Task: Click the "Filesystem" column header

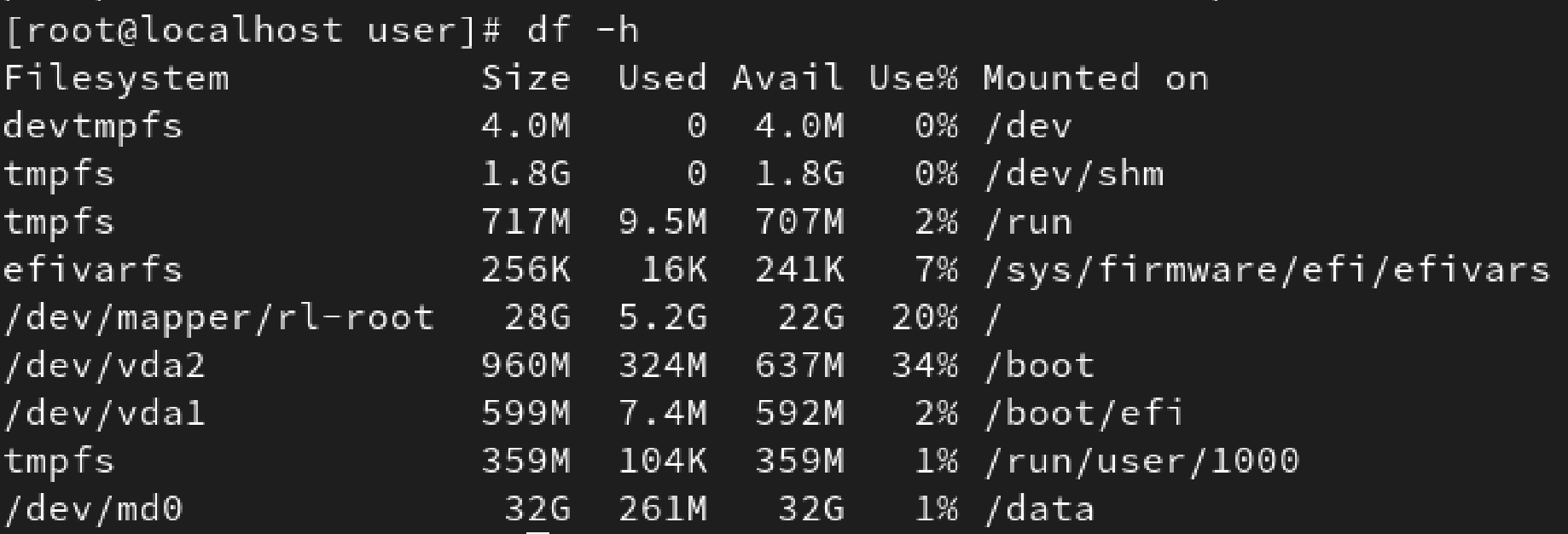Action: pos(116,78)
